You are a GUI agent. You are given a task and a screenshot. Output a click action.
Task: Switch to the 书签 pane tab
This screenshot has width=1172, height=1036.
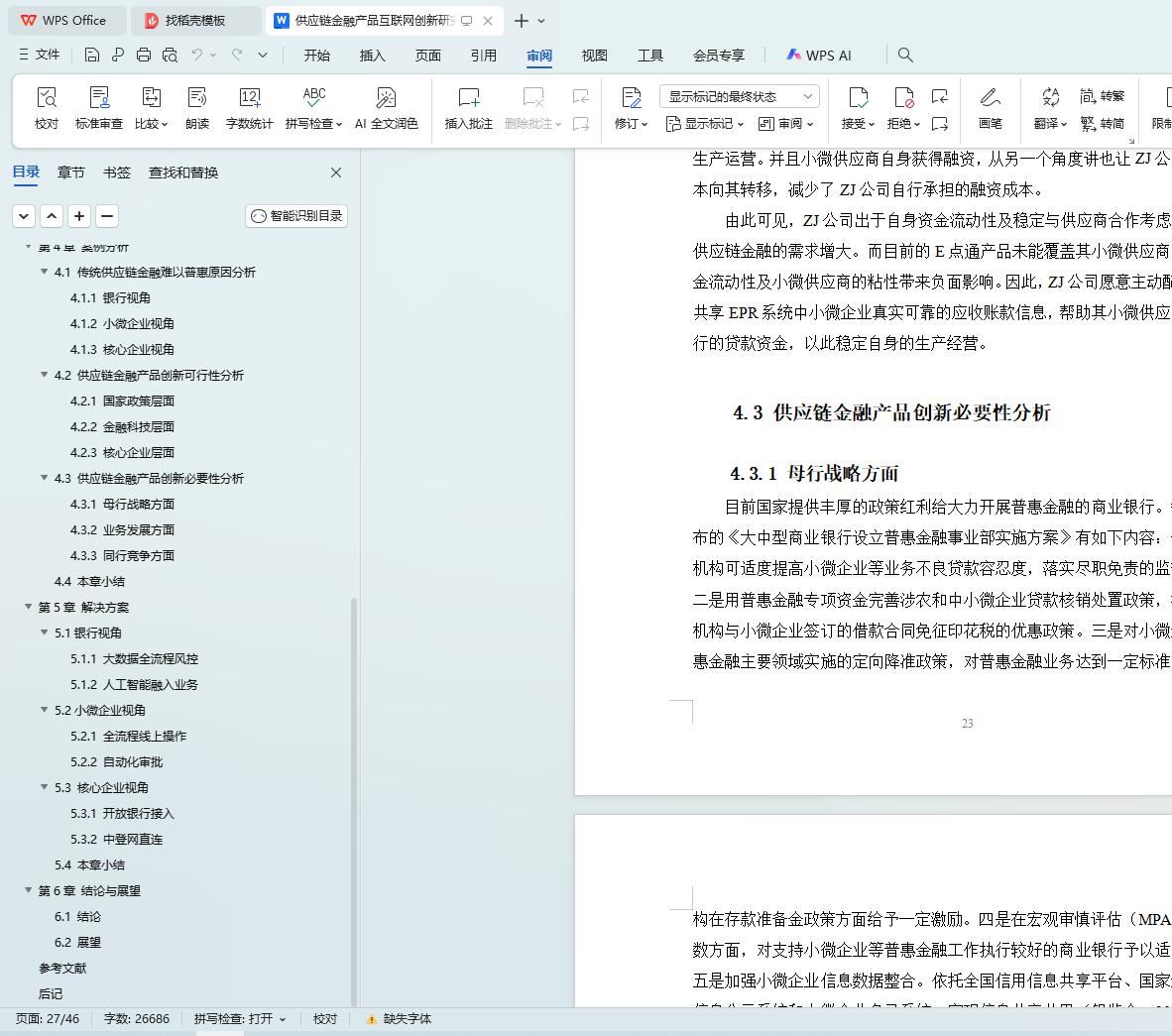[x=117, y=173]
